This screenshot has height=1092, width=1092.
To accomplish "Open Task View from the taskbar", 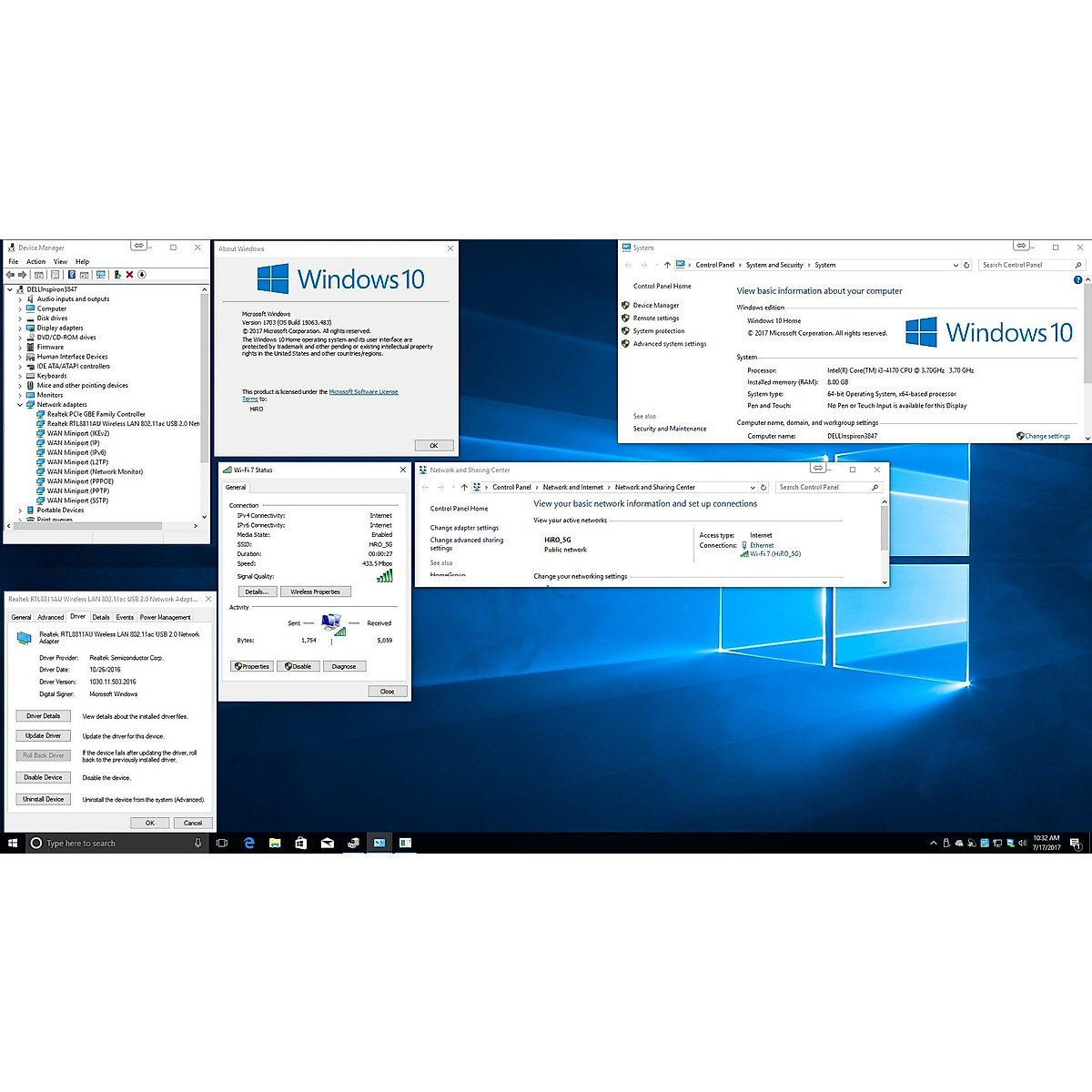I will tap(222, 843).
